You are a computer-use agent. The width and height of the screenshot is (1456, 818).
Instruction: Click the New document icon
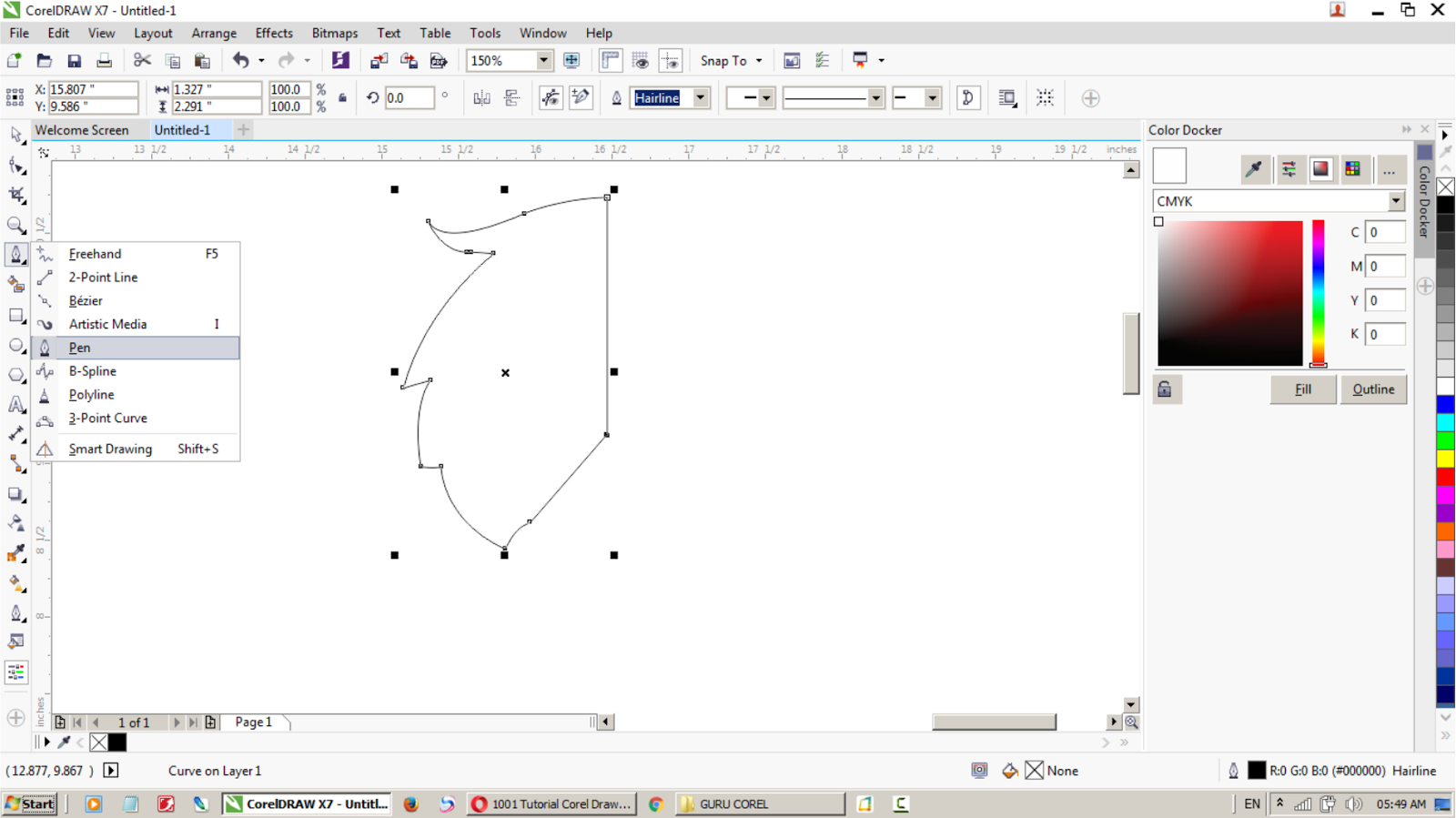[15, 61]
